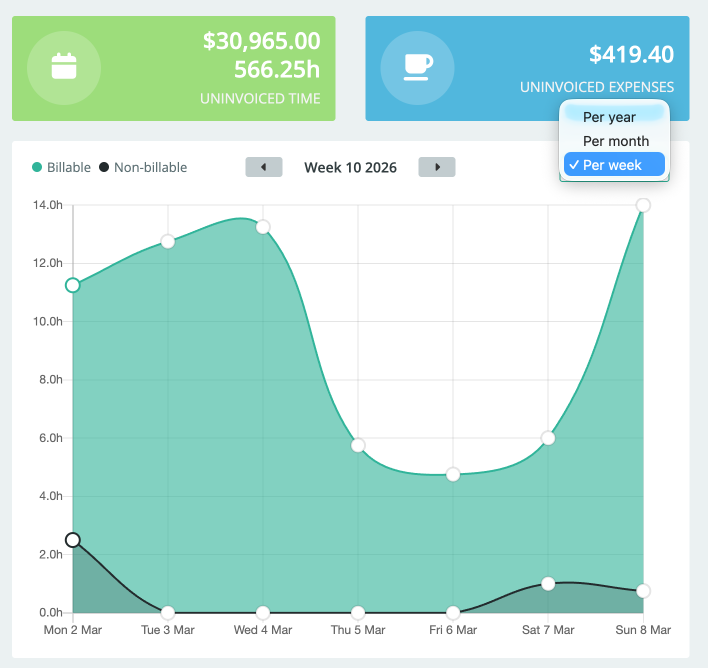The height and width of the screenshot is (668, 708).
Task: Click the Fri 6 Mar axis label
Action: pos(453,630)
